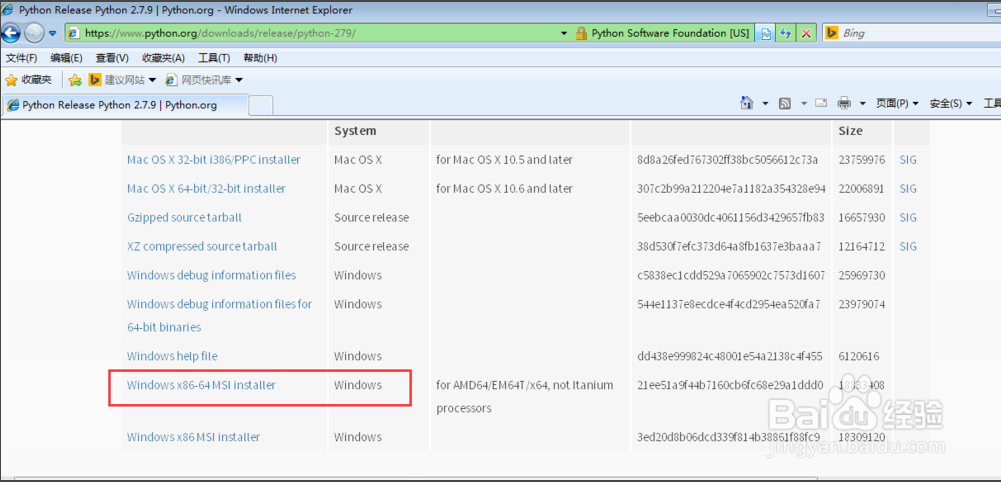Open the 安全(S) safety menu

951,103
